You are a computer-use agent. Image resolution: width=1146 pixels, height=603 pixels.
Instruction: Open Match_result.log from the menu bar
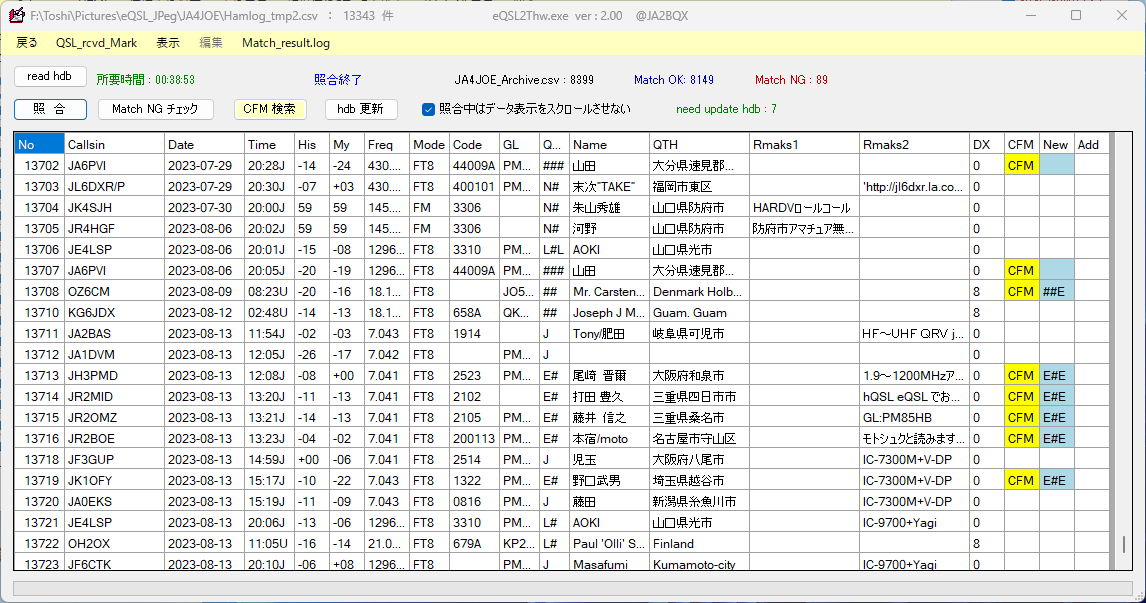pyautogui.click(x=285, y=44)
